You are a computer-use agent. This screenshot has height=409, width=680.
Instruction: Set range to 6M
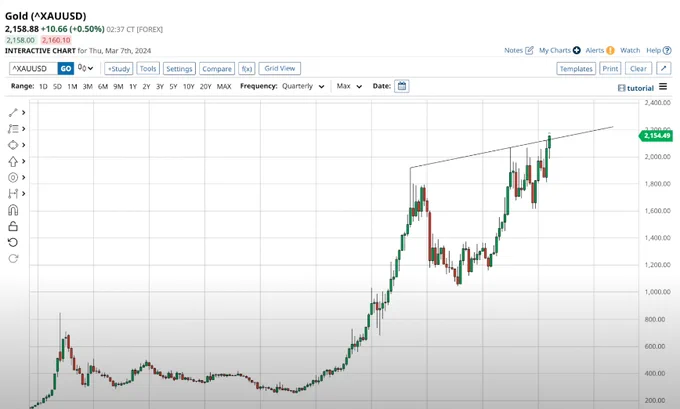coord(103,86)
